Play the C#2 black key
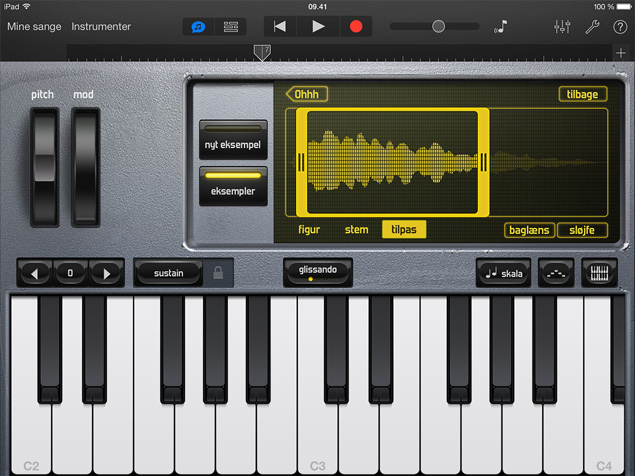 coord(50,349)
